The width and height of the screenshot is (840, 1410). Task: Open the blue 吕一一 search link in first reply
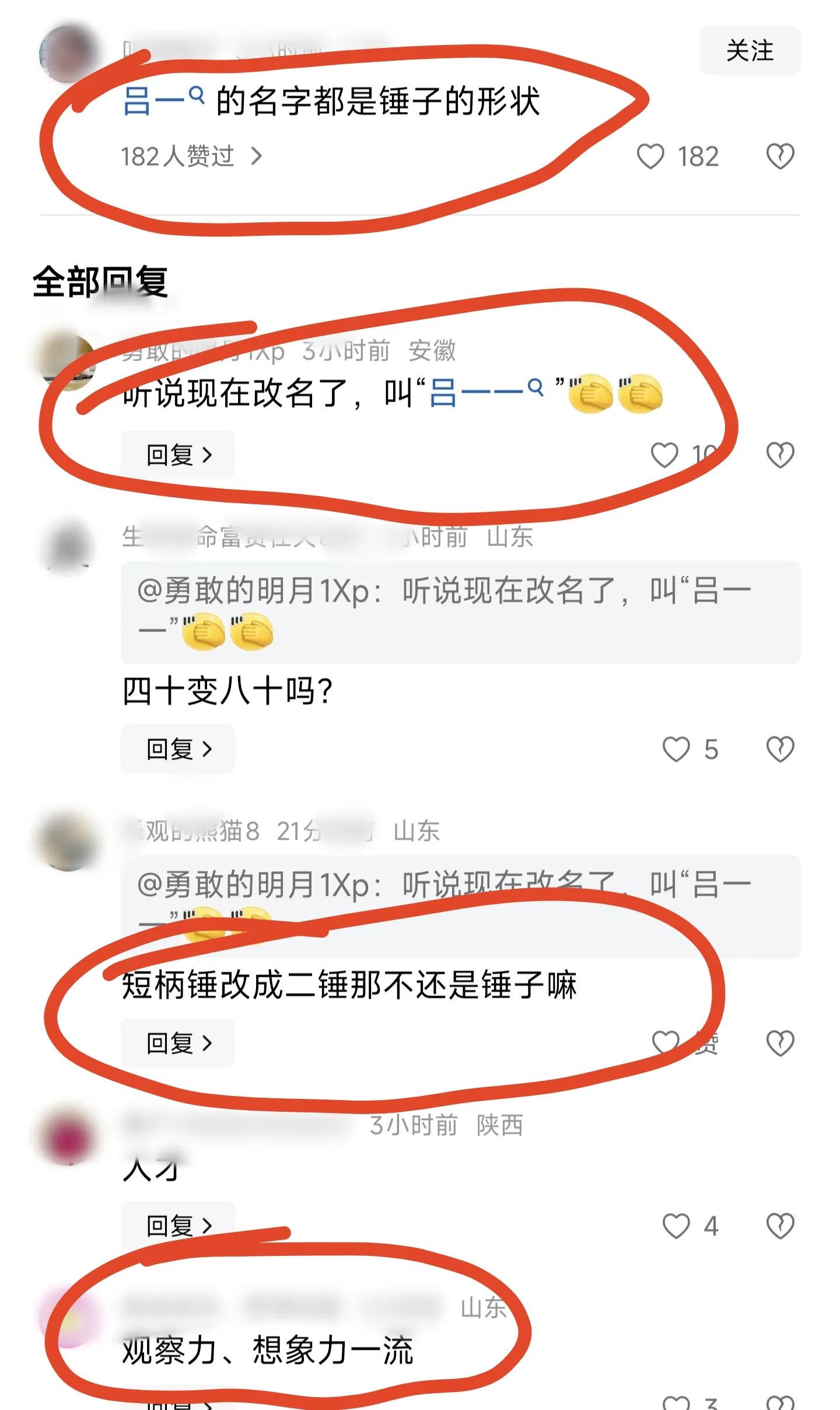point(486,393)
